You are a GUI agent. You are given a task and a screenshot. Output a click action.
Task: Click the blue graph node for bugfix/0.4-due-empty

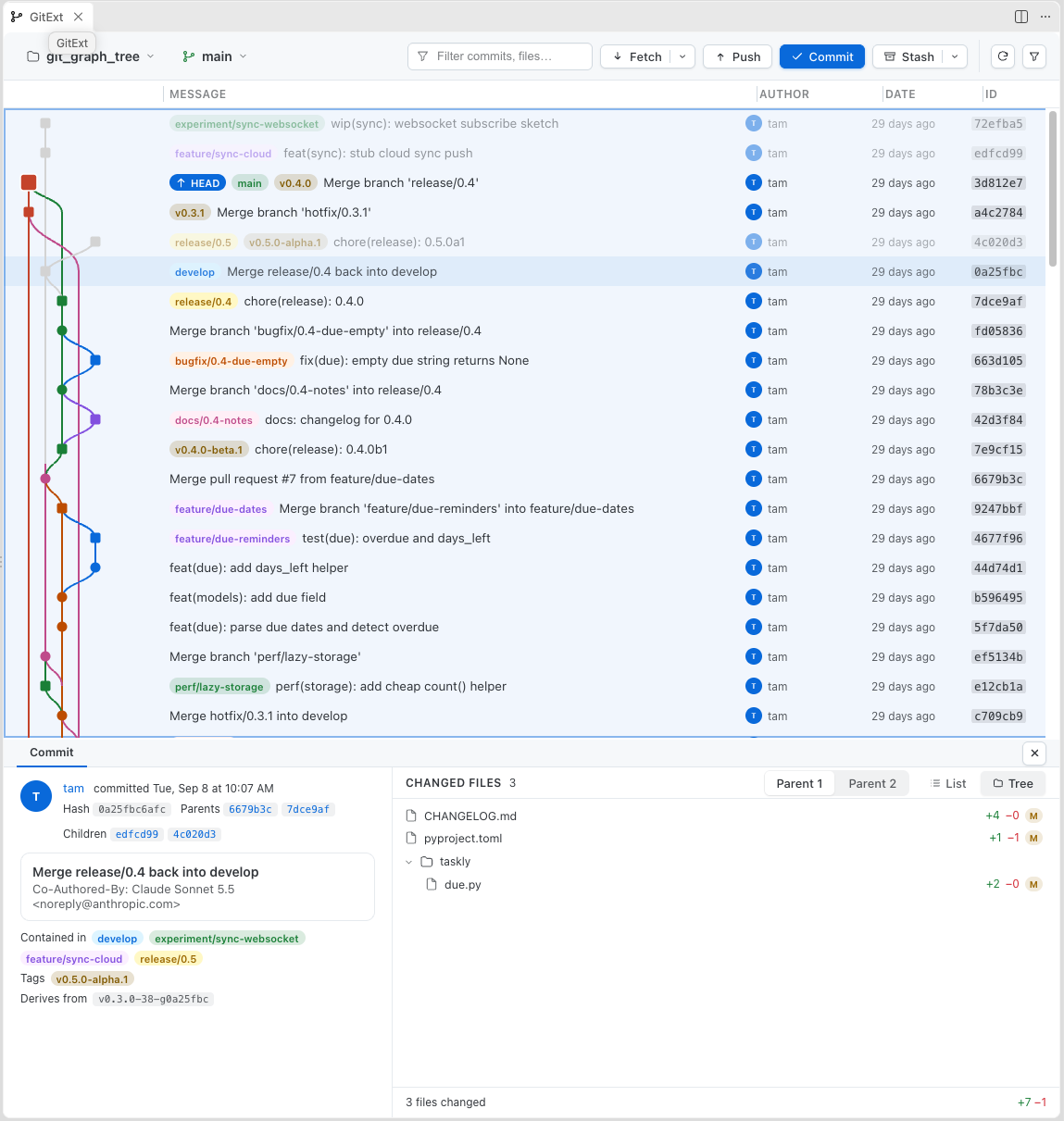(95, 360)
